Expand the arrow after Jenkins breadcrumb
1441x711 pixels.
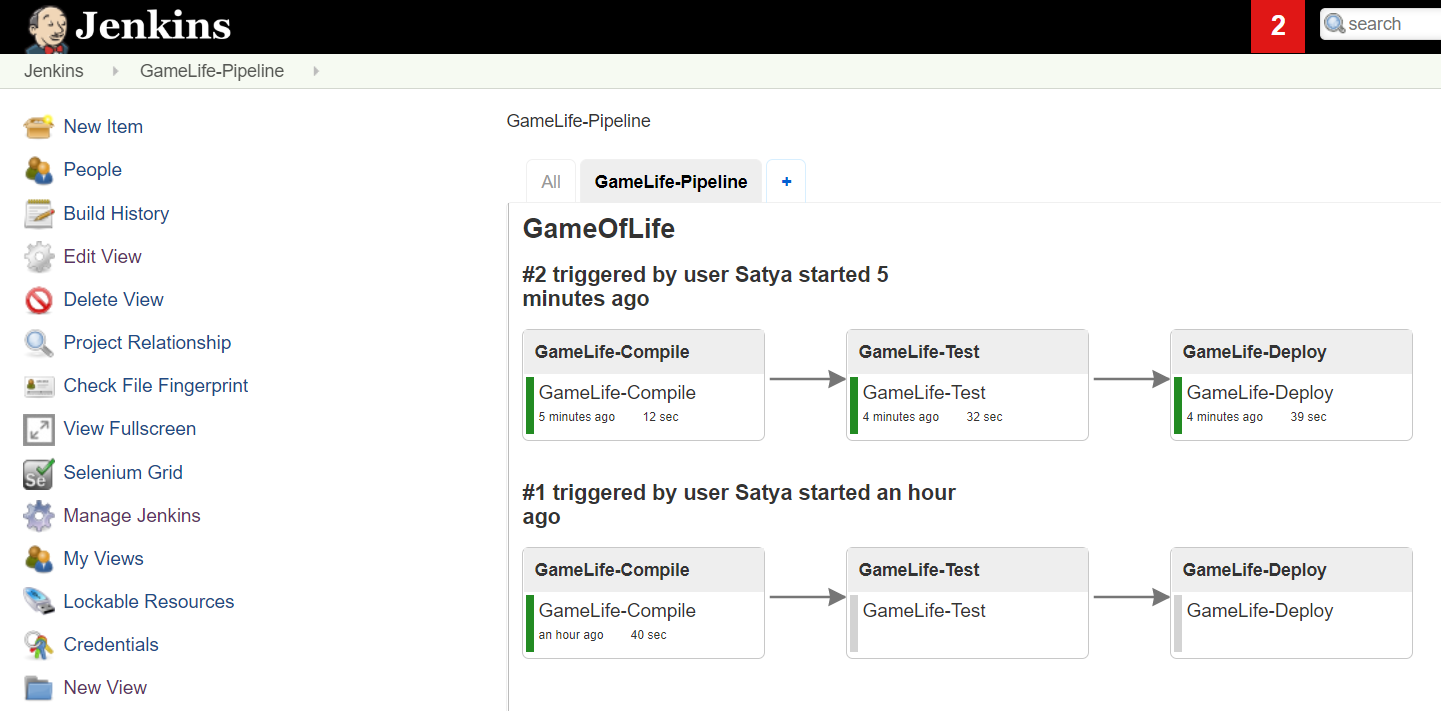[x=115, y=72]
